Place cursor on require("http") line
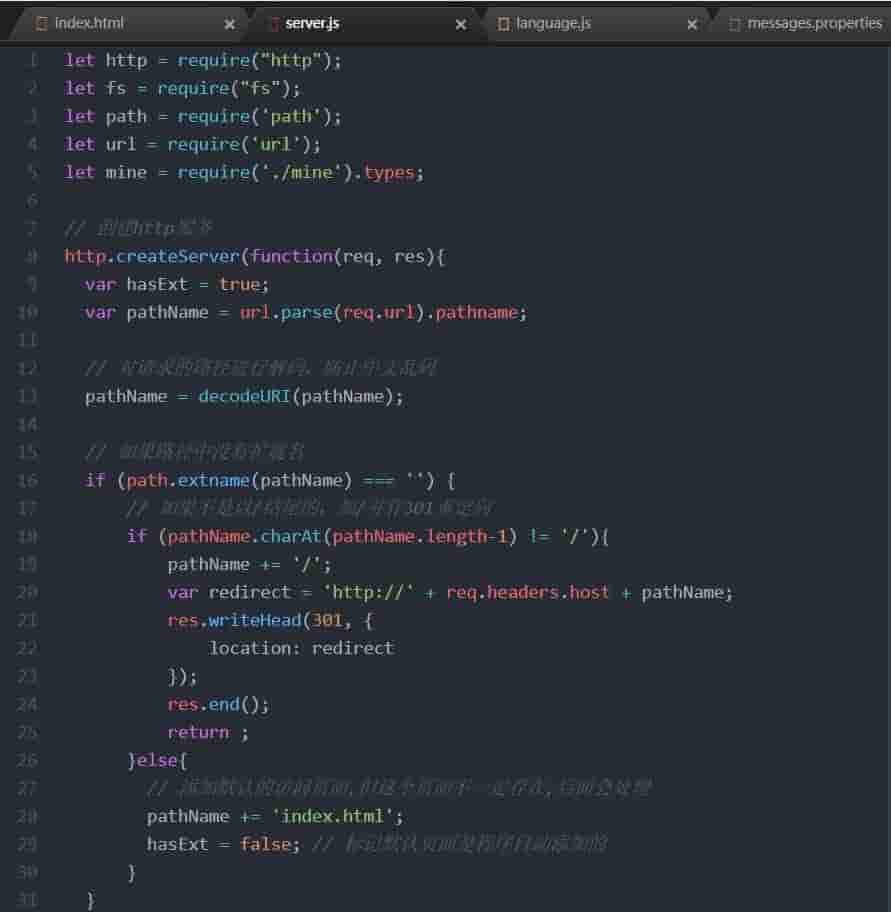This screenshot has width=891, height=912. pyautogui.click(x=203, y=60)
